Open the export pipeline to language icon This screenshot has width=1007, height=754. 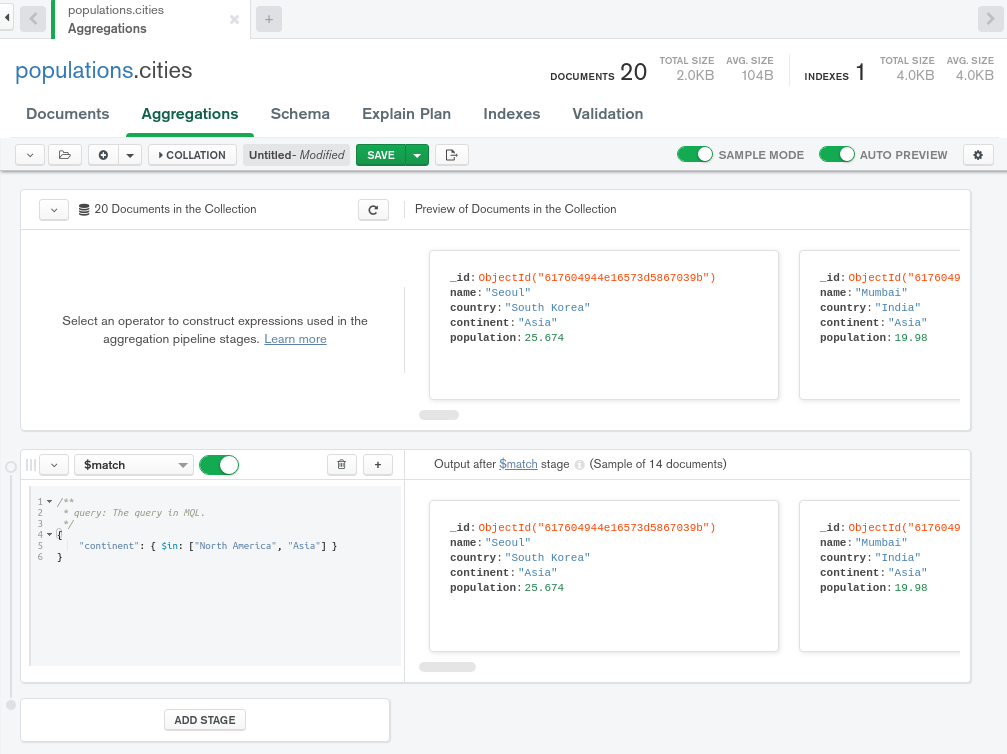[454, 154]
